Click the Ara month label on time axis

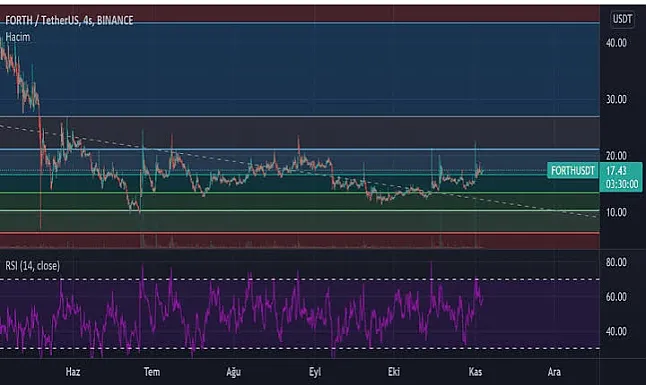coord(554,372)
